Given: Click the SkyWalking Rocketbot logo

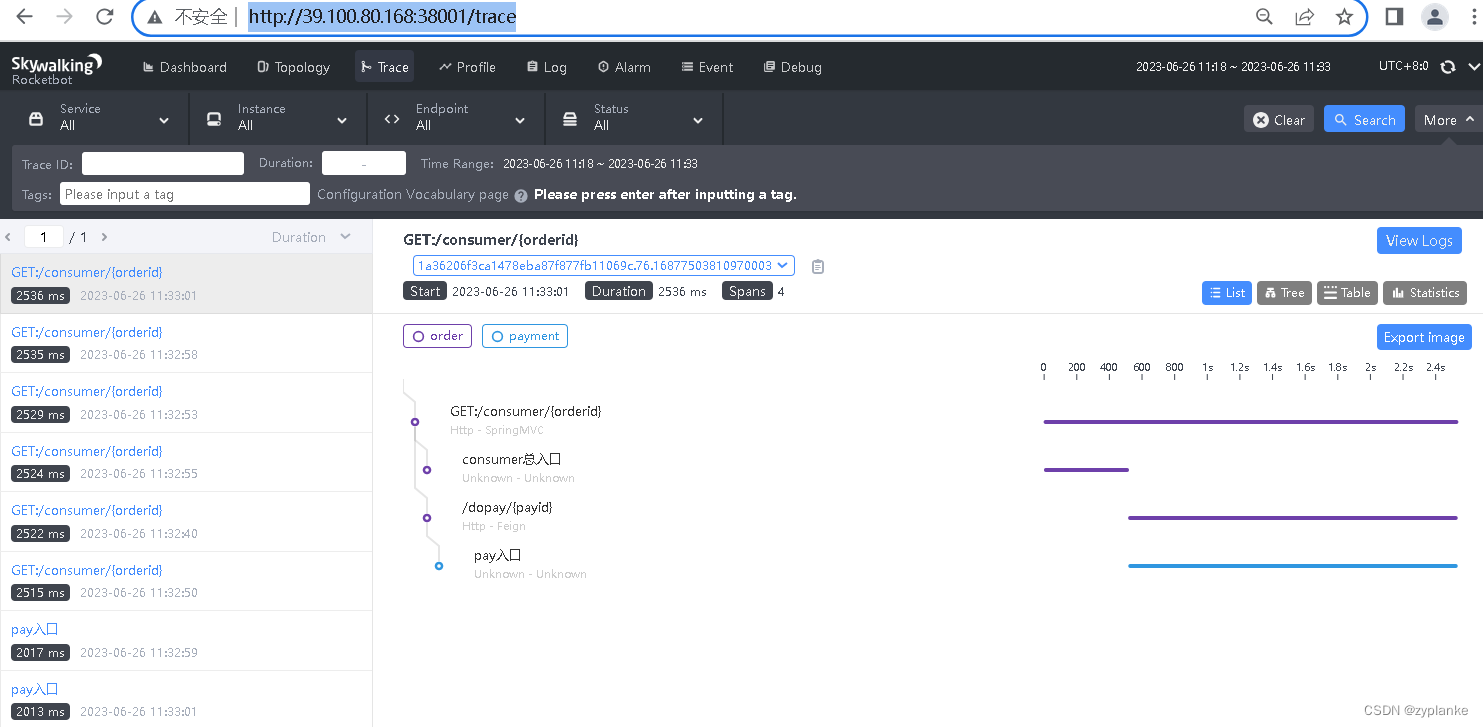Looking at the screenshot, I should pyautogui.click(x=57, y=66).
